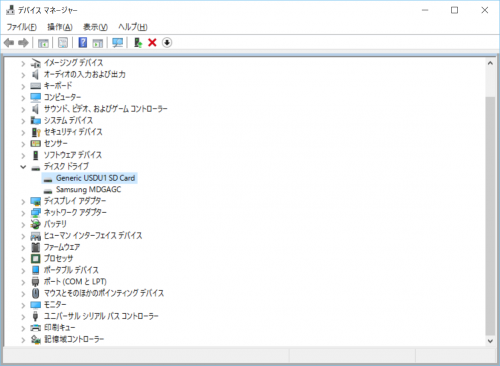The height and width of the screenshot is (366, 500).
Task: Select the モニター label
Action: tap(55, 305)
